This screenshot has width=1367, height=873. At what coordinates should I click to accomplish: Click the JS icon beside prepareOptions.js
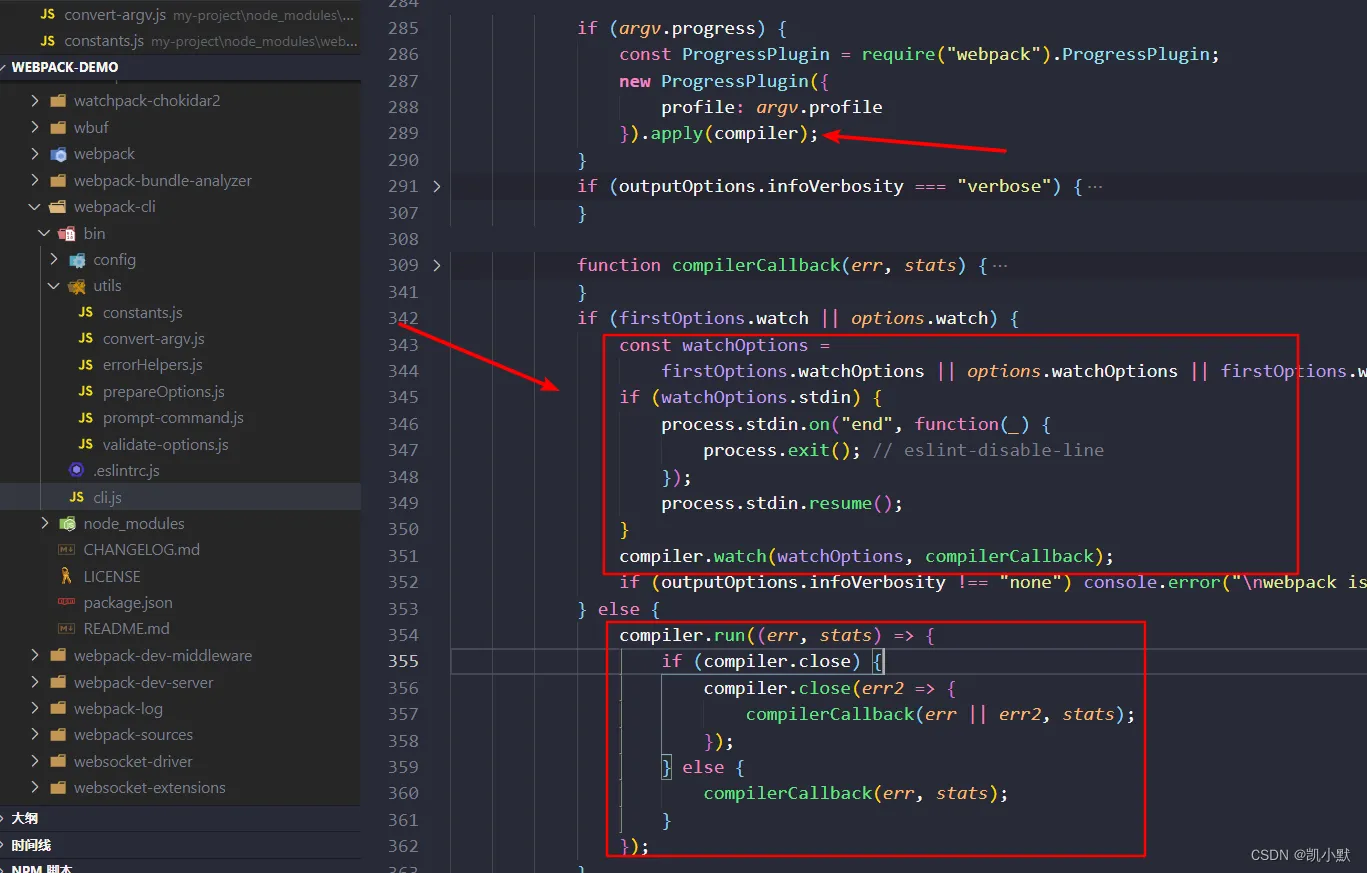coord(86,391)
